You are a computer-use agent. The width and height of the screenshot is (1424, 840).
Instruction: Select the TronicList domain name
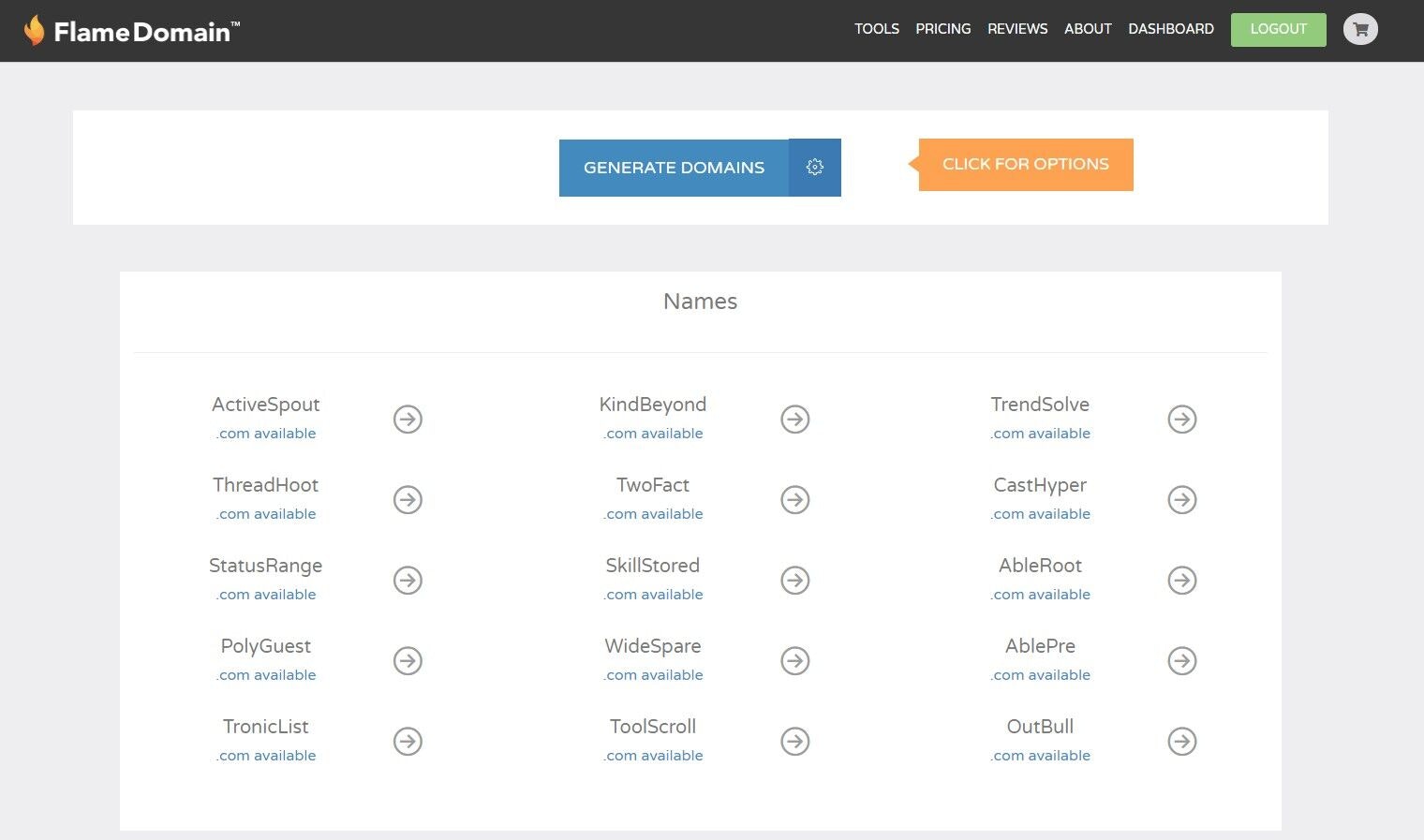266,727
